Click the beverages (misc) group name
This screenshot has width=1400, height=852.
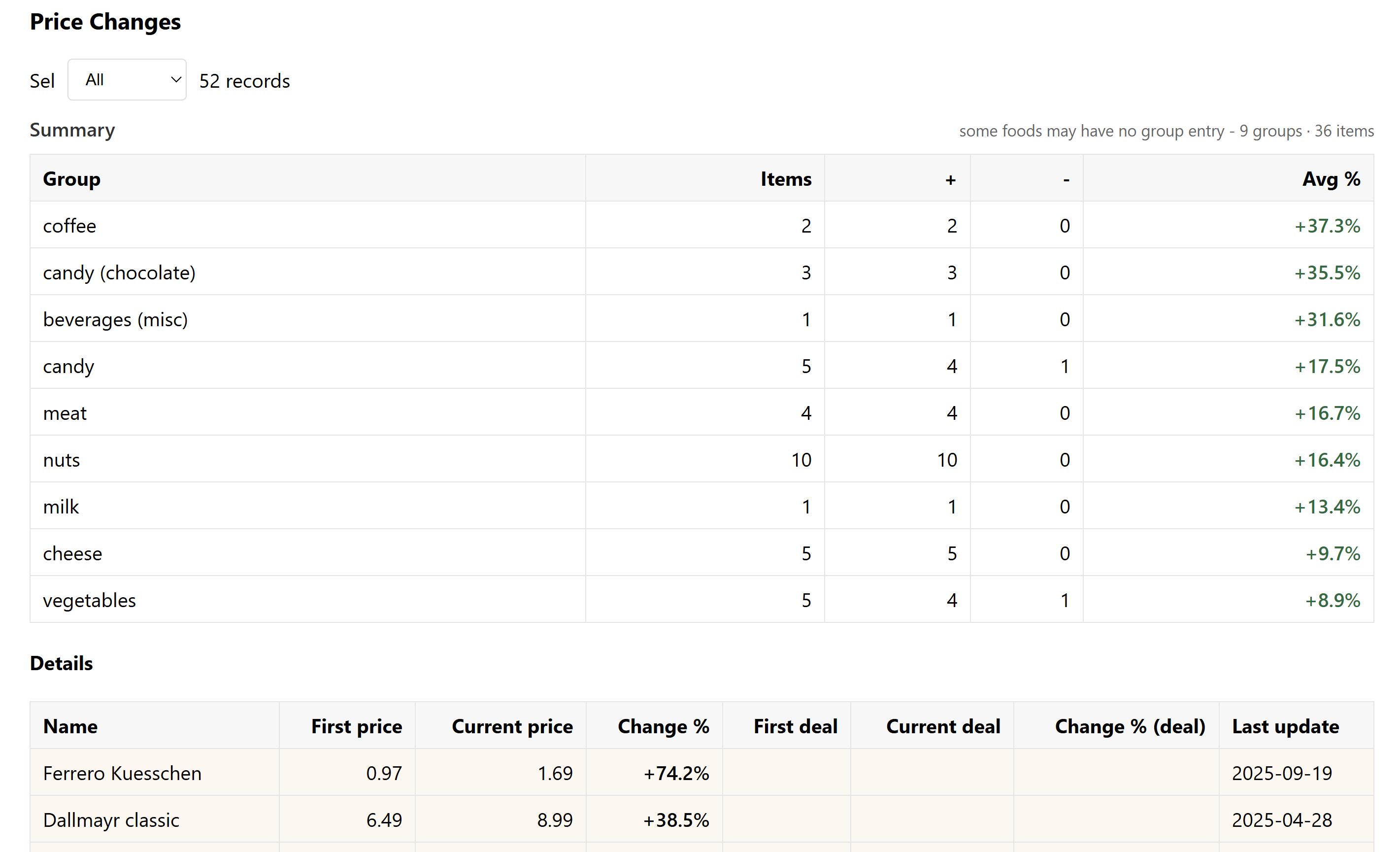tap(115, 319)
